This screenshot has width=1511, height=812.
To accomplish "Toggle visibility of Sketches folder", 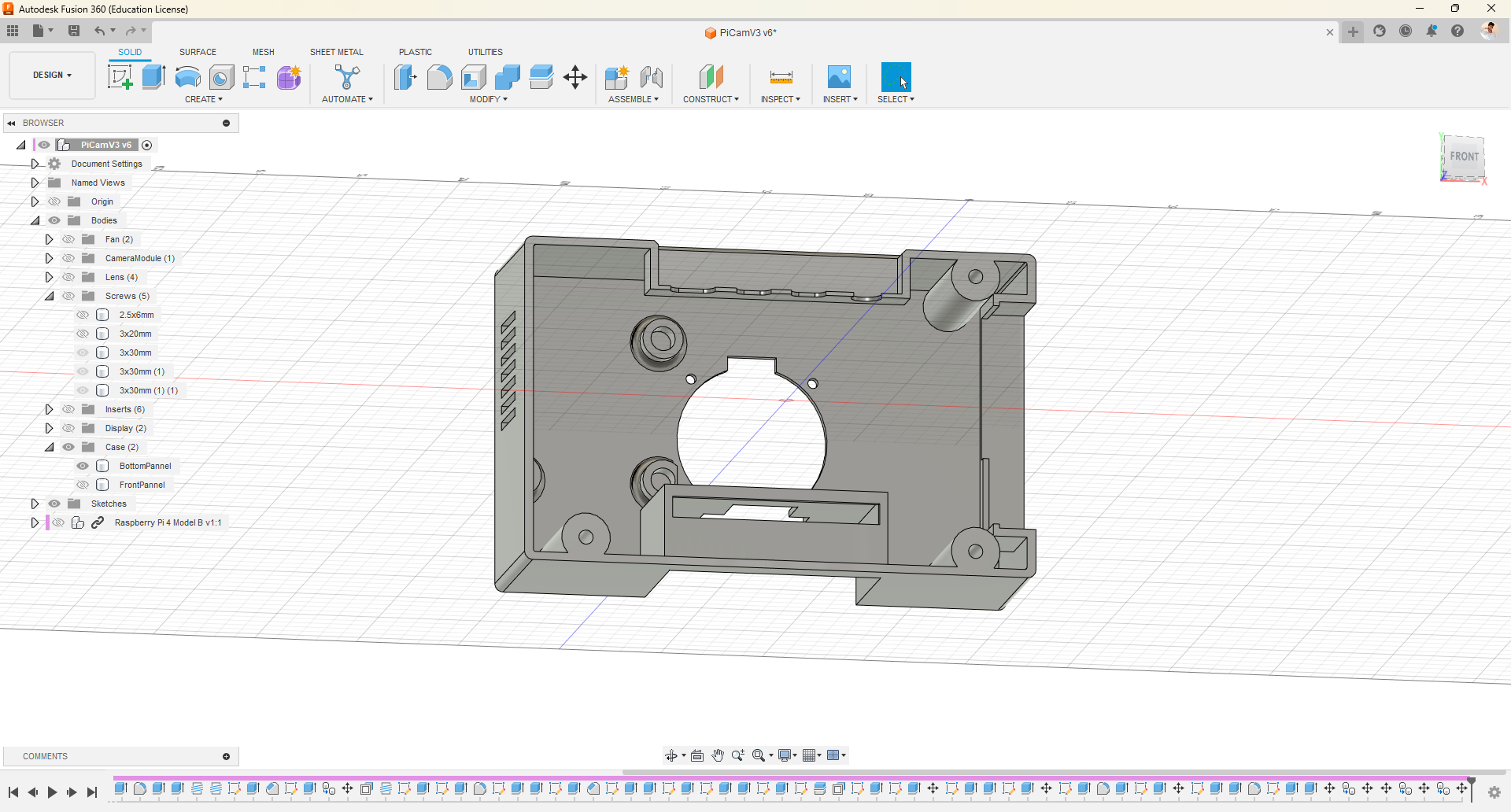I will [54, 504].
